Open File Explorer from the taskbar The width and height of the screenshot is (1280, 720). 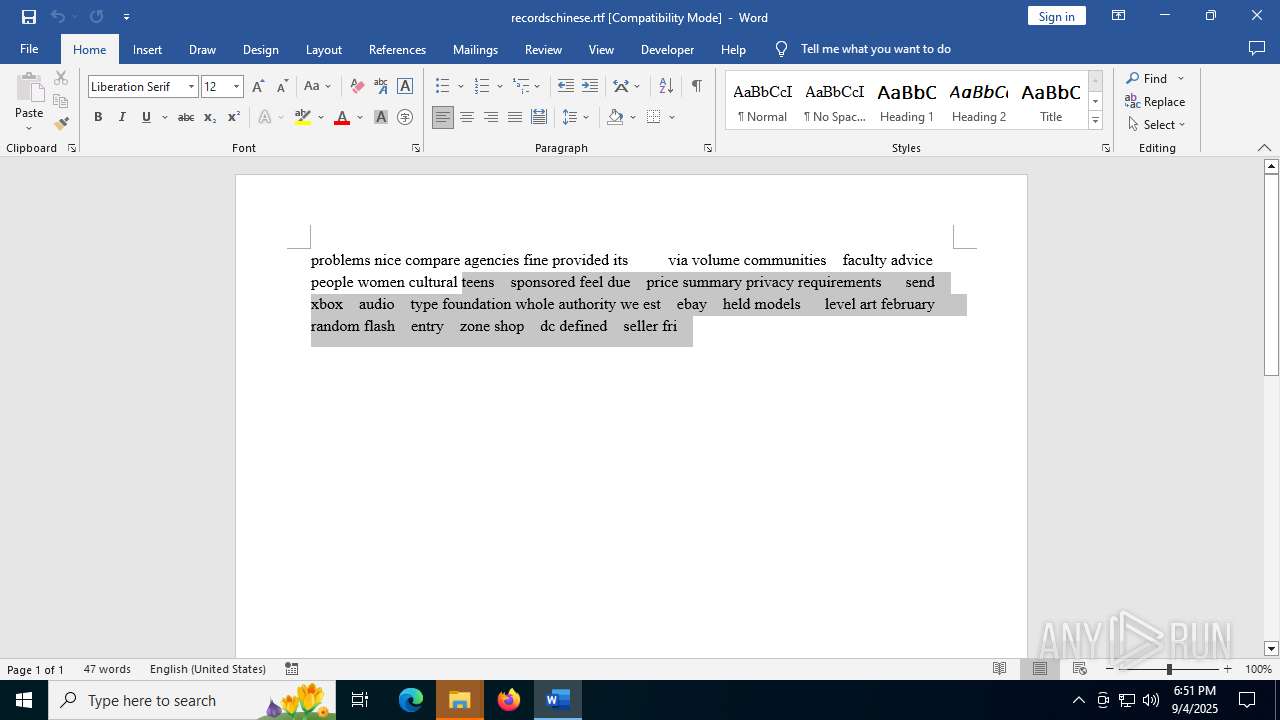[460, 700]
